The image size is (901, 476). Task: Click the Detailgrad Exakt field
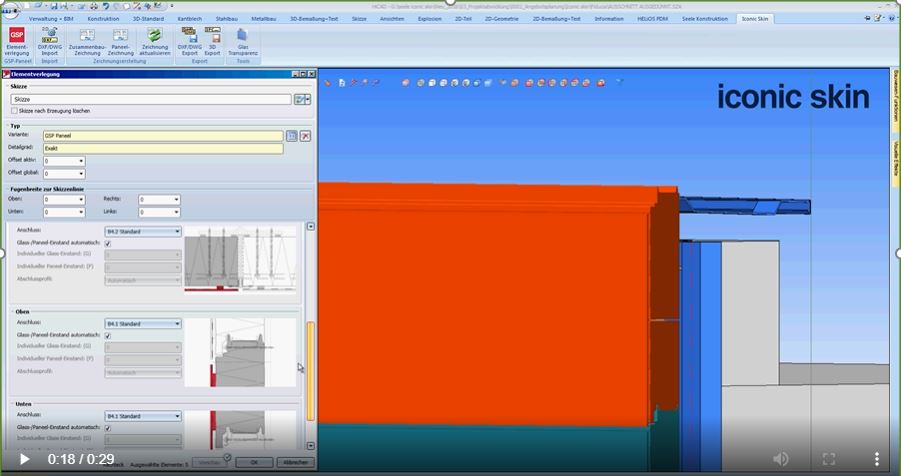163,148
